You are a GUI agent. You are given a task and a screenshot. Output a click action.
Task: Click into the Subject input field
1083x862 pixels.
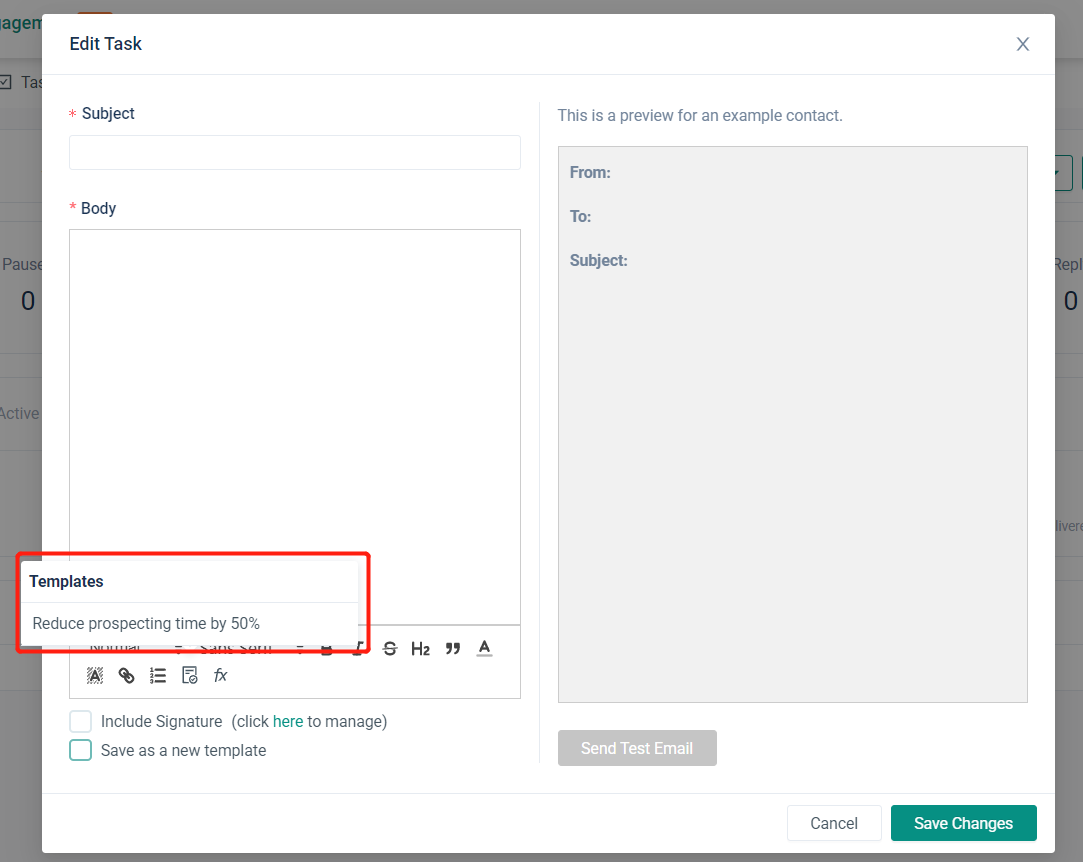tap(294, 152)
